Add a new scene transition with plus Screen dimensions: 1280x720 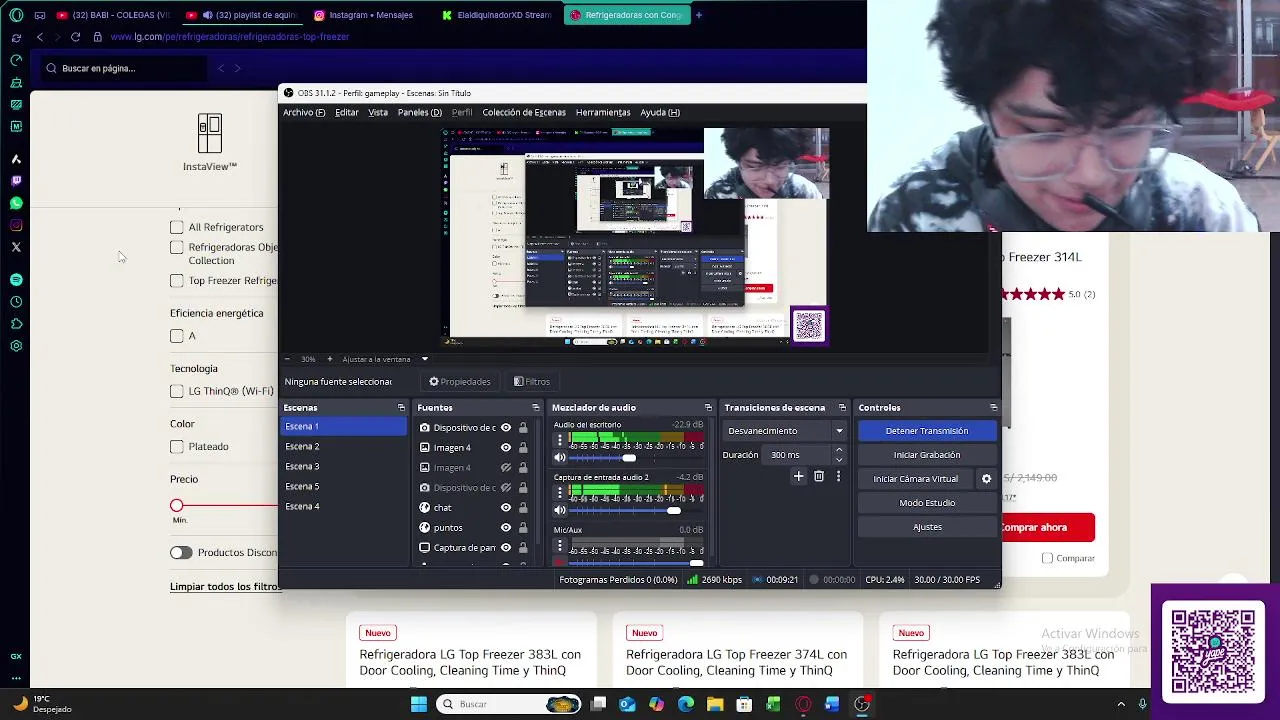(x=798, y=476)
